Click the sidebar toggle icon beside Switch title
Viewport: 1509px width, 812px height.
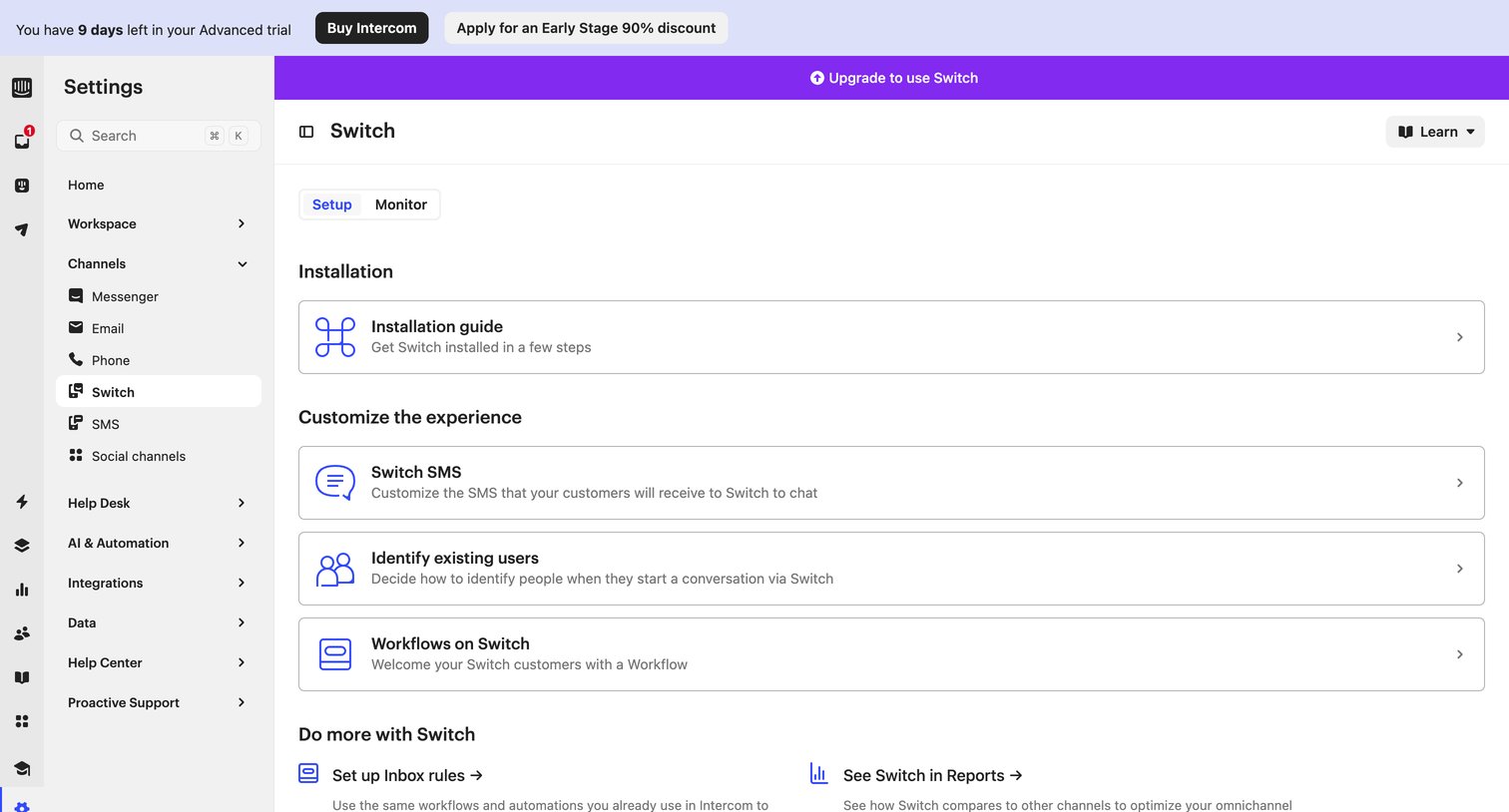[x=306, y=132]
